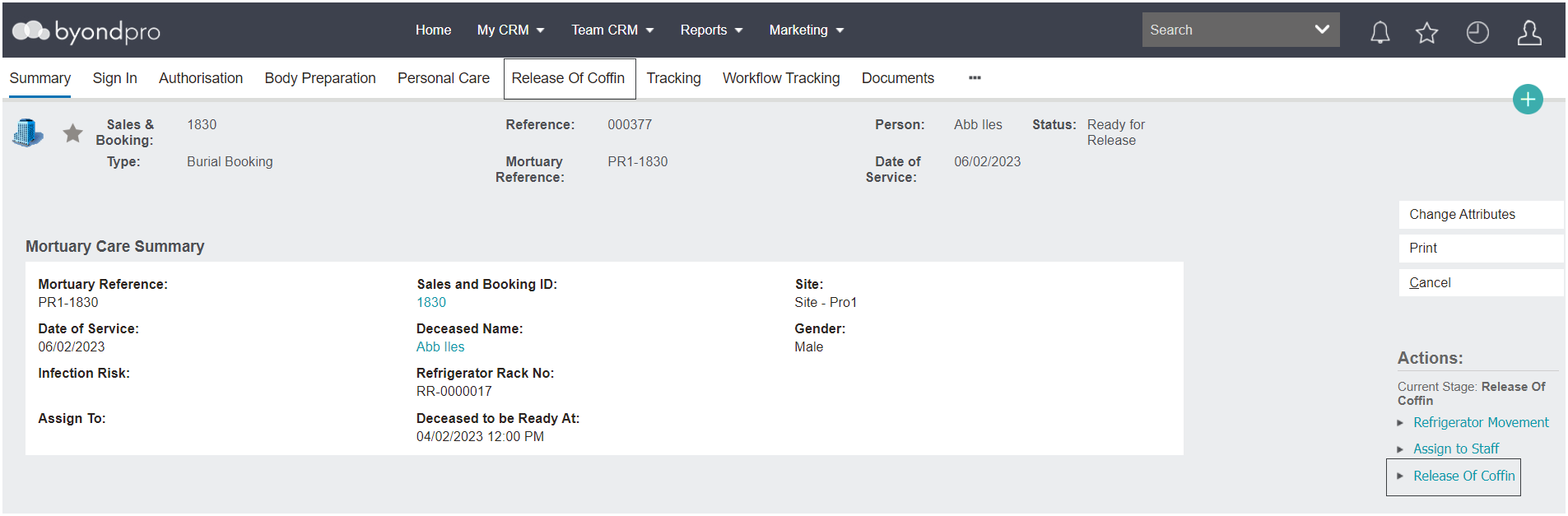Go to Home in top navigation
This screenshot has width=1568, height=516.
click(x=433, y=30)
